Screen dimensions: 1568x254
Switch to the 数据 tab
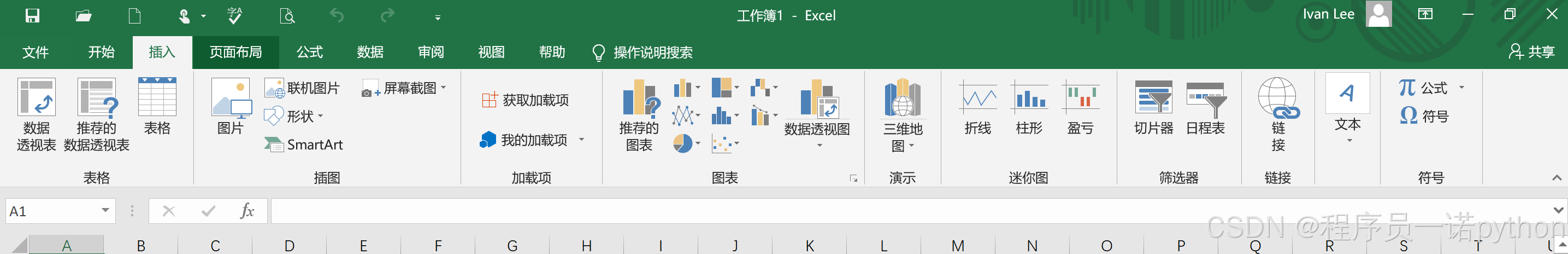tap(370, 53)
